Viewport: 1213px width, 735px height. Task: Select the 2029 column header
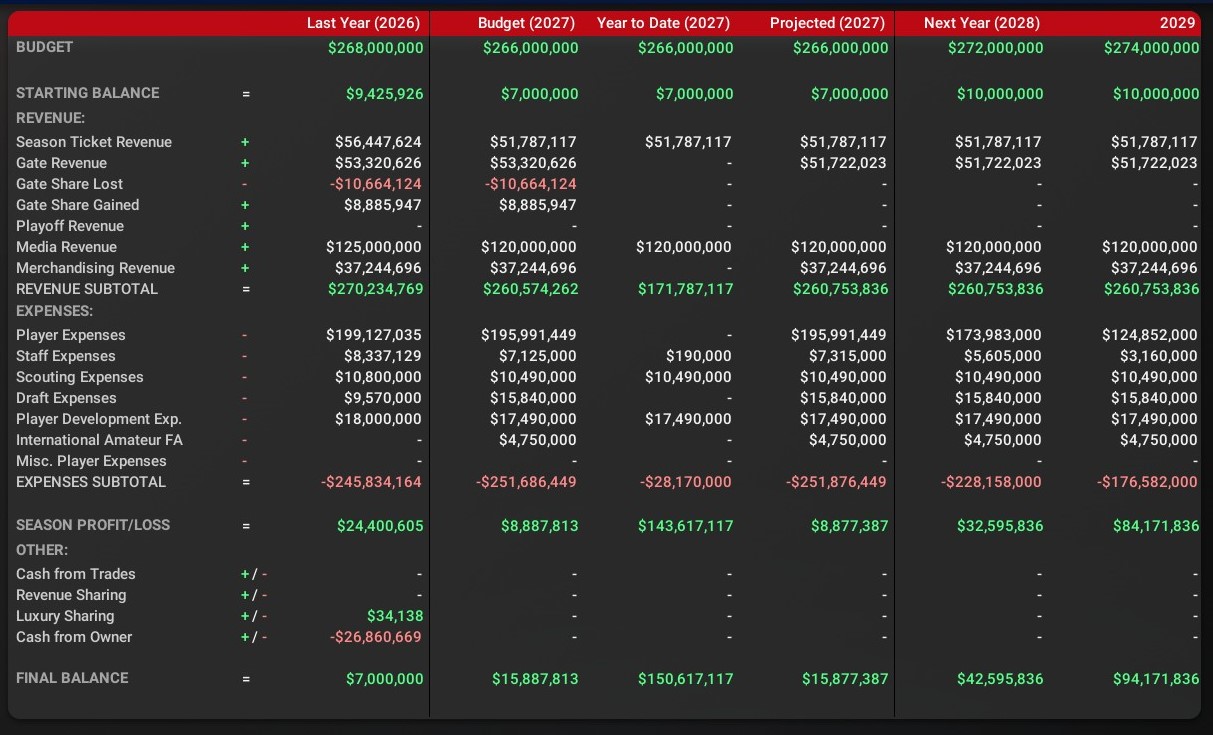(x=1177, y=22)
